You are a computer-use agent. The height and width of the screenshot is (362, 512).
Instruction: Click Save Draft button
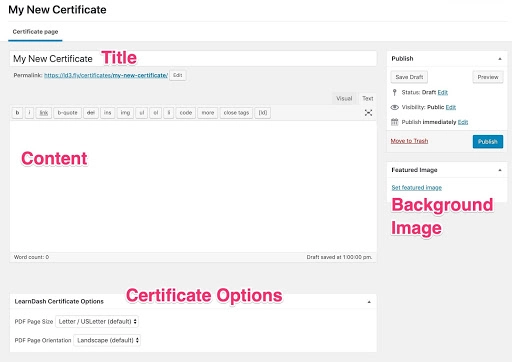pos(409,77)
